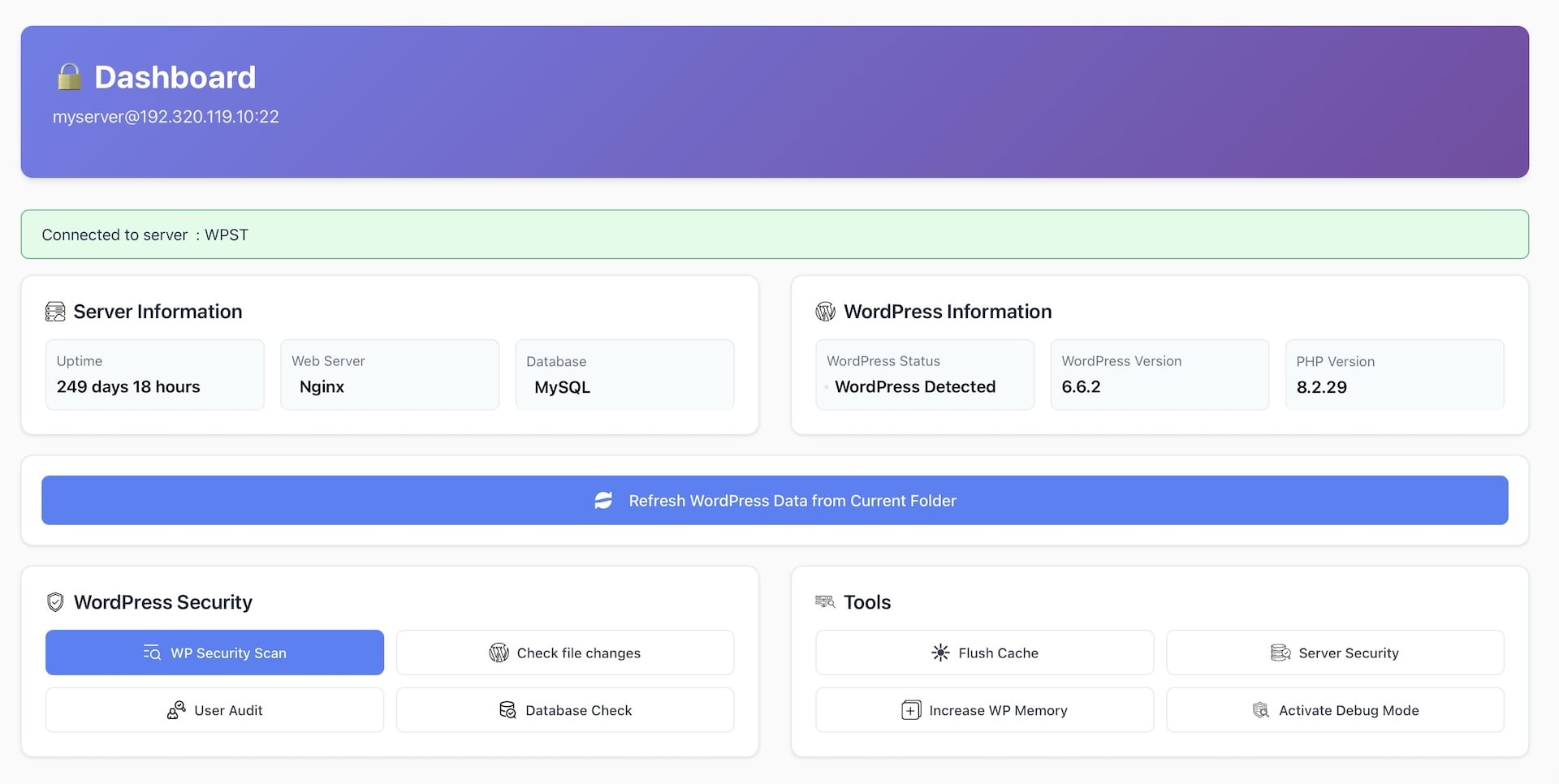
Task: Open Check file changes
Action: [565, 653]
